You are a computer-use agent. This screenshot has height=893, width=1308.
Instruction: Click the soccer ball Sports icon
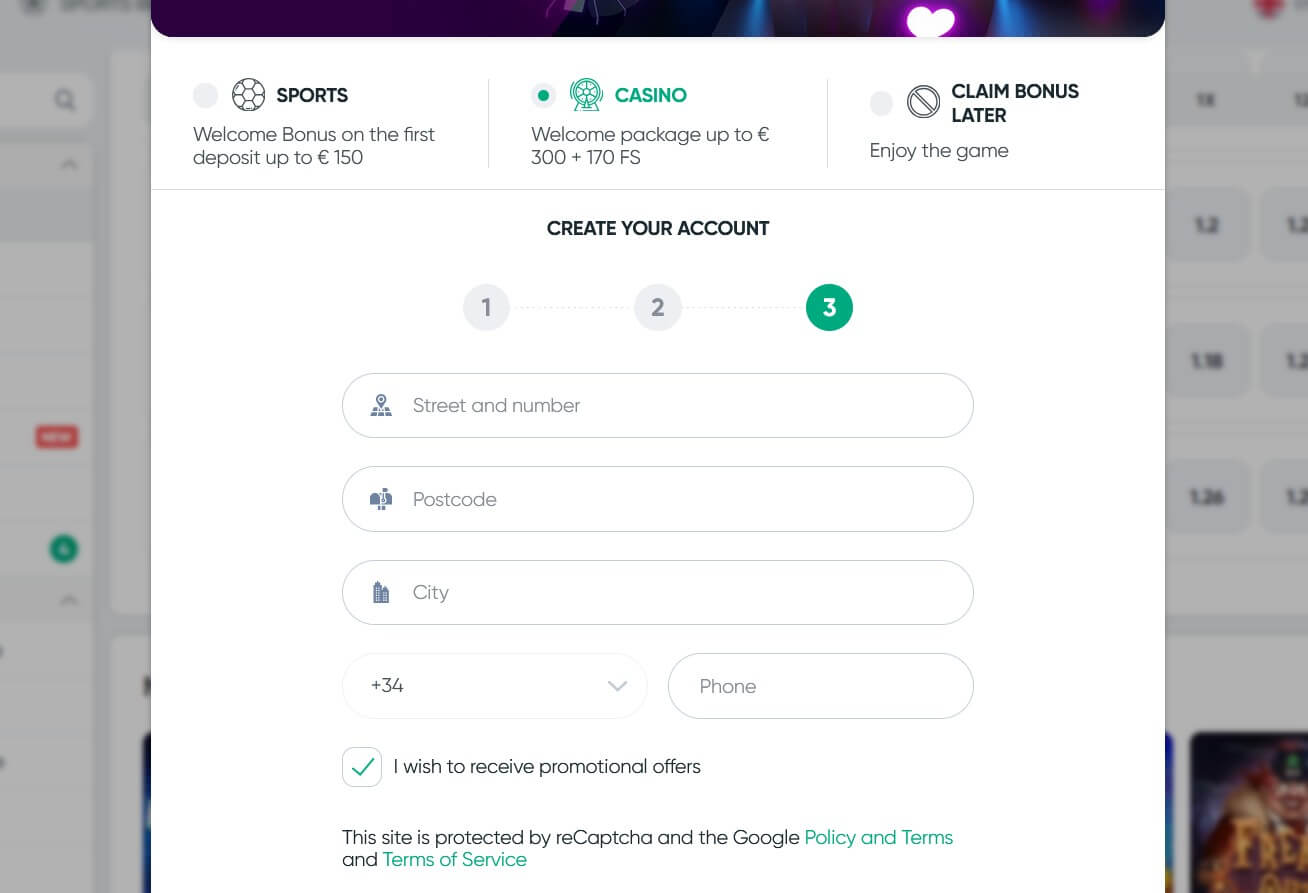coord(248,95)
